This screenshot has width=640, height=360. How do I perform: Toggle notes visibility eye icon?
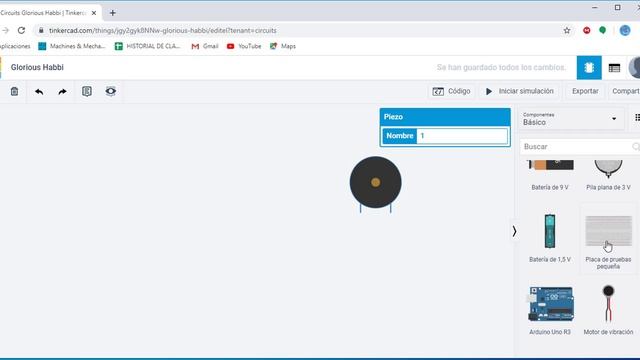pyautogui.click(x=111, y=91)
